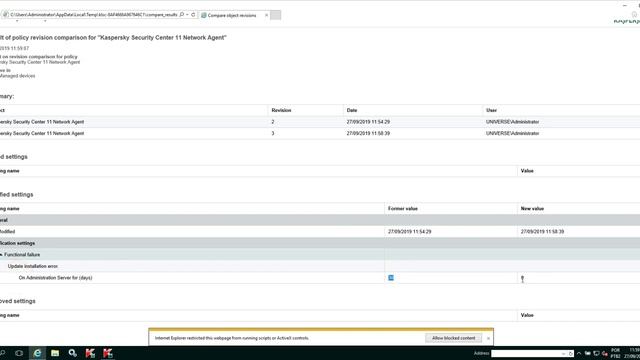The height and width of the screenshot is (360, 640).
Task: Click the red alert tray icon
Action: point(605,353)
